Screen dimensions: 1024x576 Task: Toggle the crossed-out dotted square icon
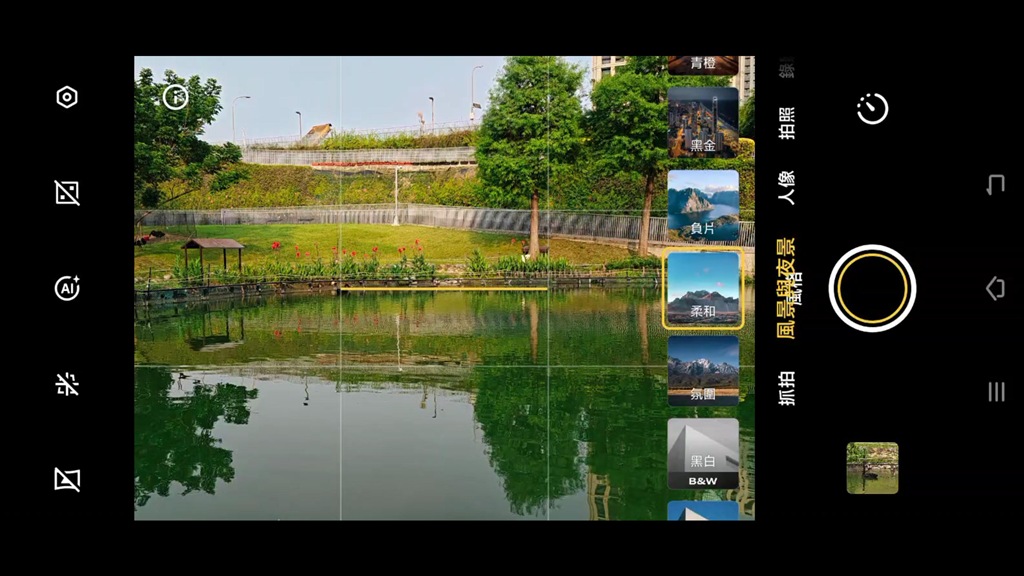tap(67, 193)
